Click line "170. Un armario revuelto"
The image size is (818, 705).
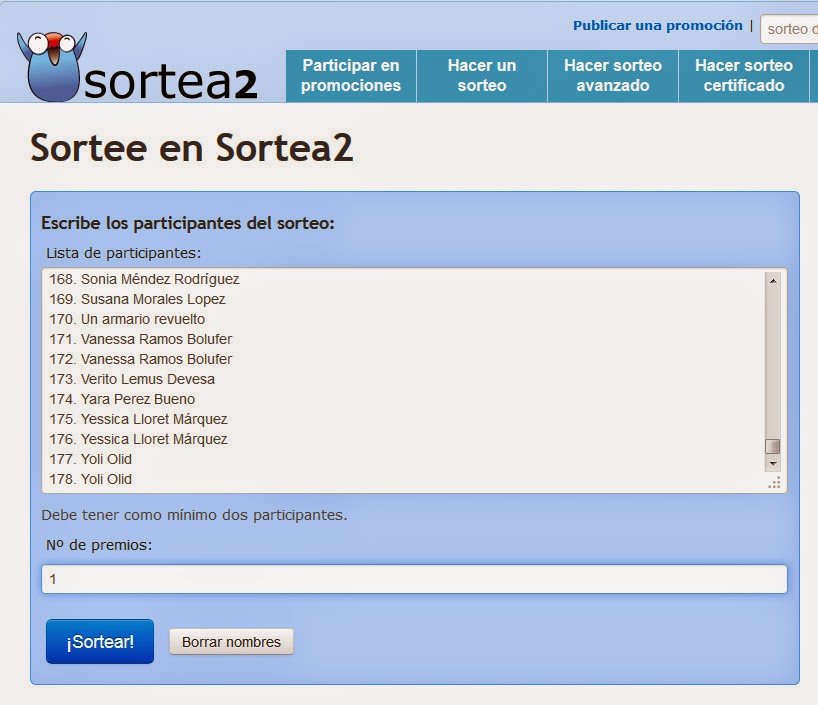[127, 319]
